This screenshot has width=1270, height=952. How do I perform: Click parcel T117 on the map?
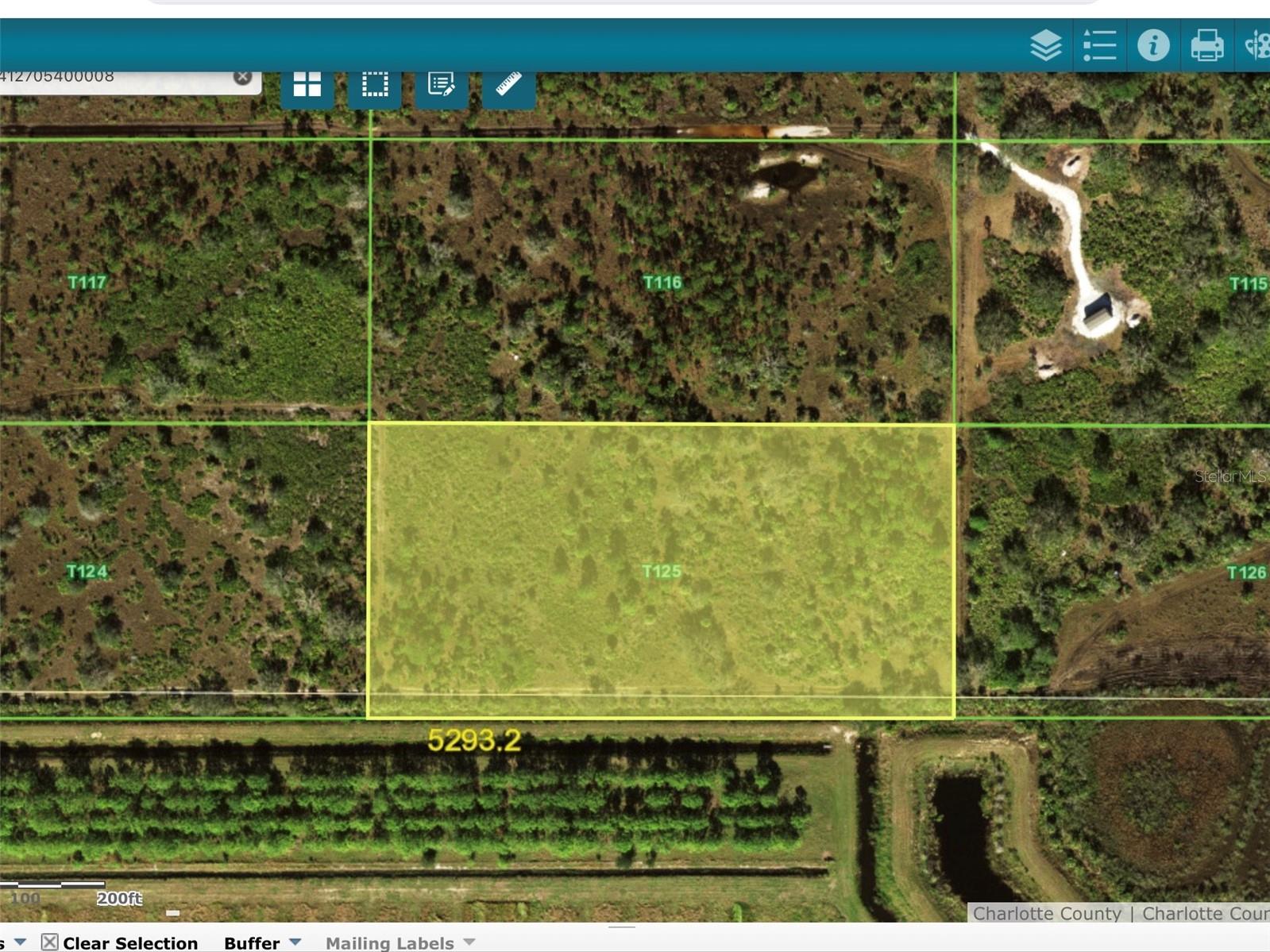pyautogui.click(x=87, y=283)
